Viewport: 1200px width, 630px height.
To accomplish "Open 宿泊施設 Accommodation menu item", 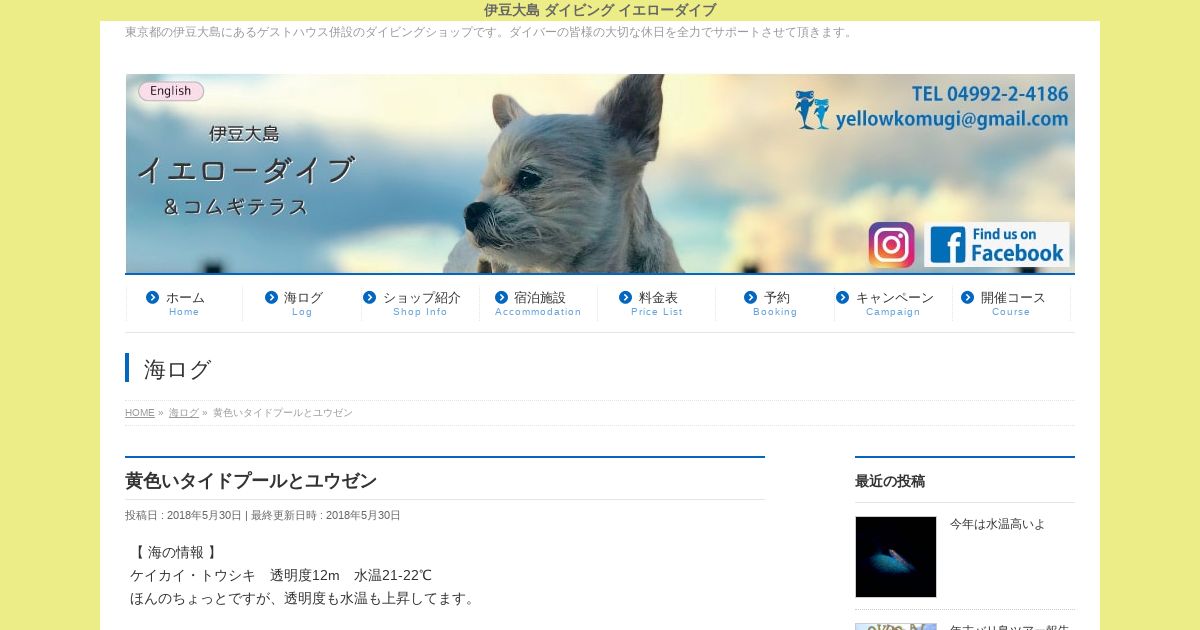I will [538, 304].
